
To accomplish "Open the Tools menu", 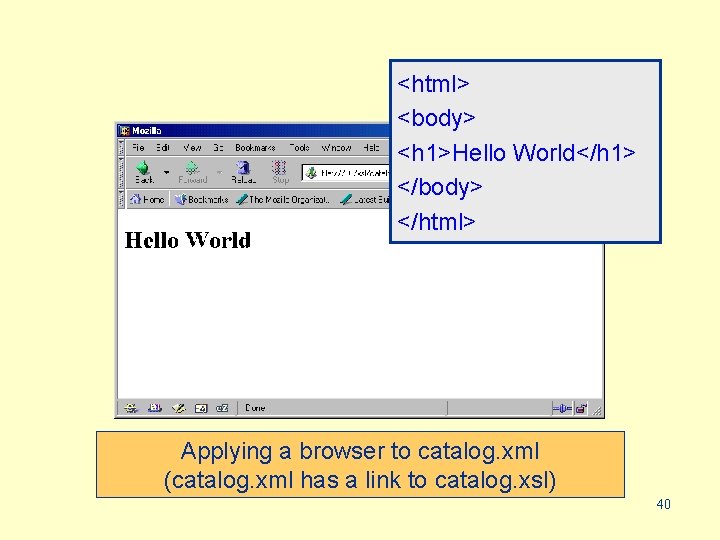I will pyautogui.click(x=299, y=147).
